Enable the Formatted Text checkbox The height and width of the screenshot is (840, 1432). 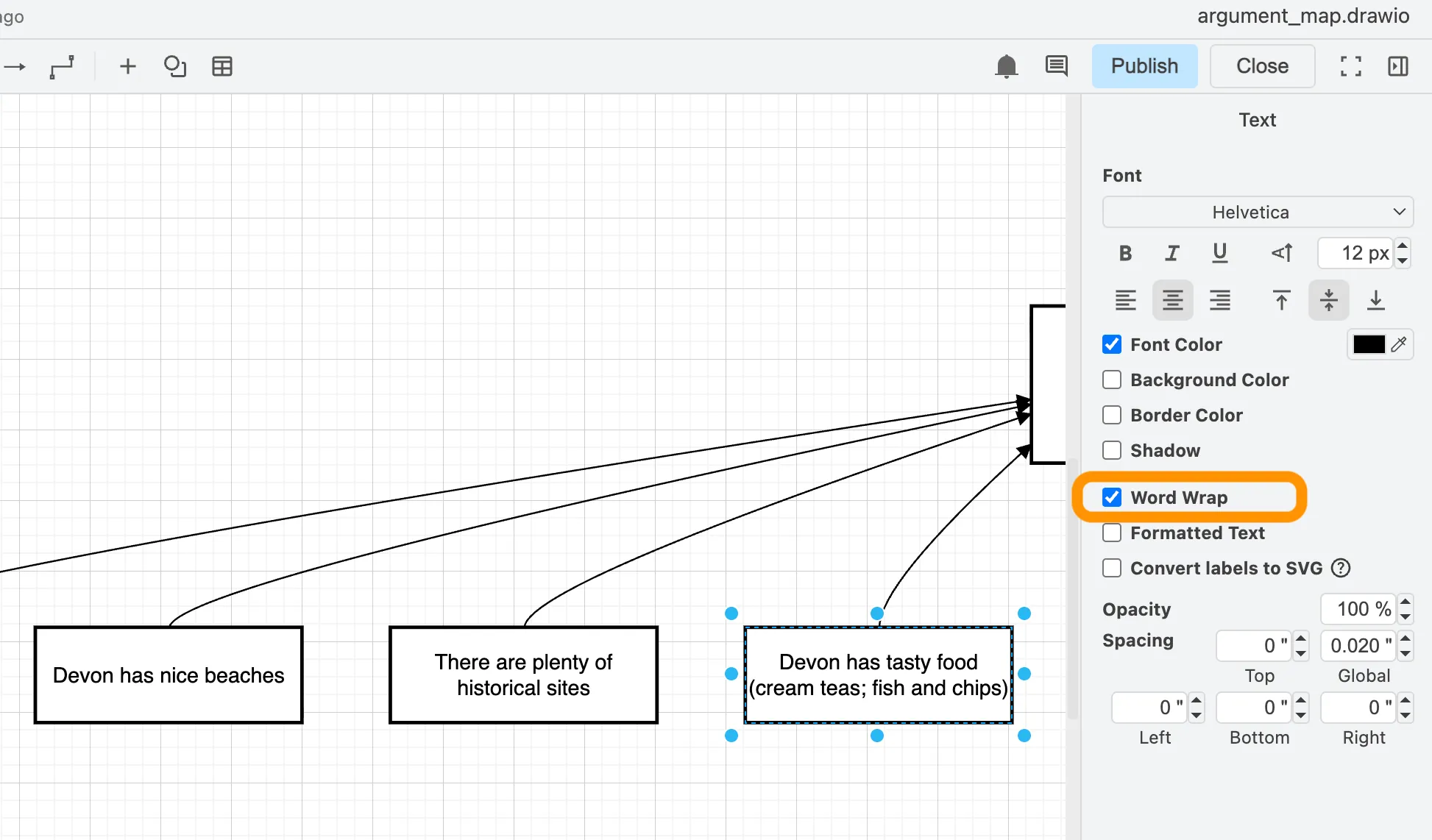1112,533
